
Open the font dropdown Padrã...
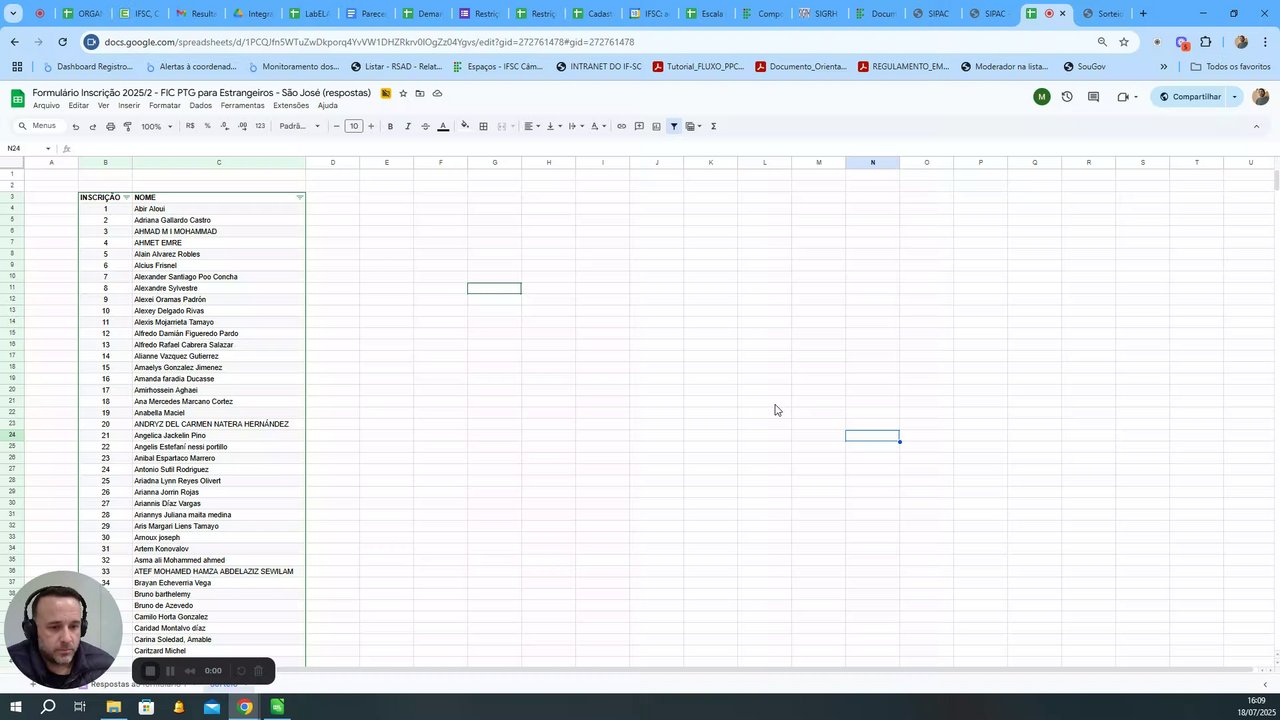click(299, 126)
